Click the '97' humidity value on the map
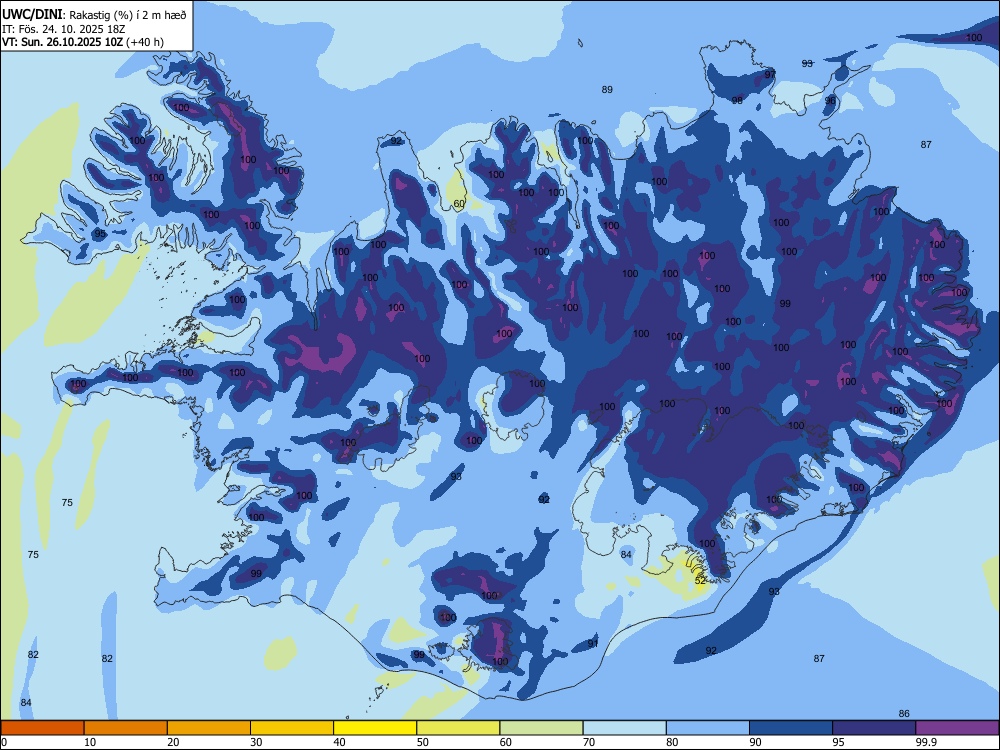The image size is (1000, 750). (x=770, y=74)
